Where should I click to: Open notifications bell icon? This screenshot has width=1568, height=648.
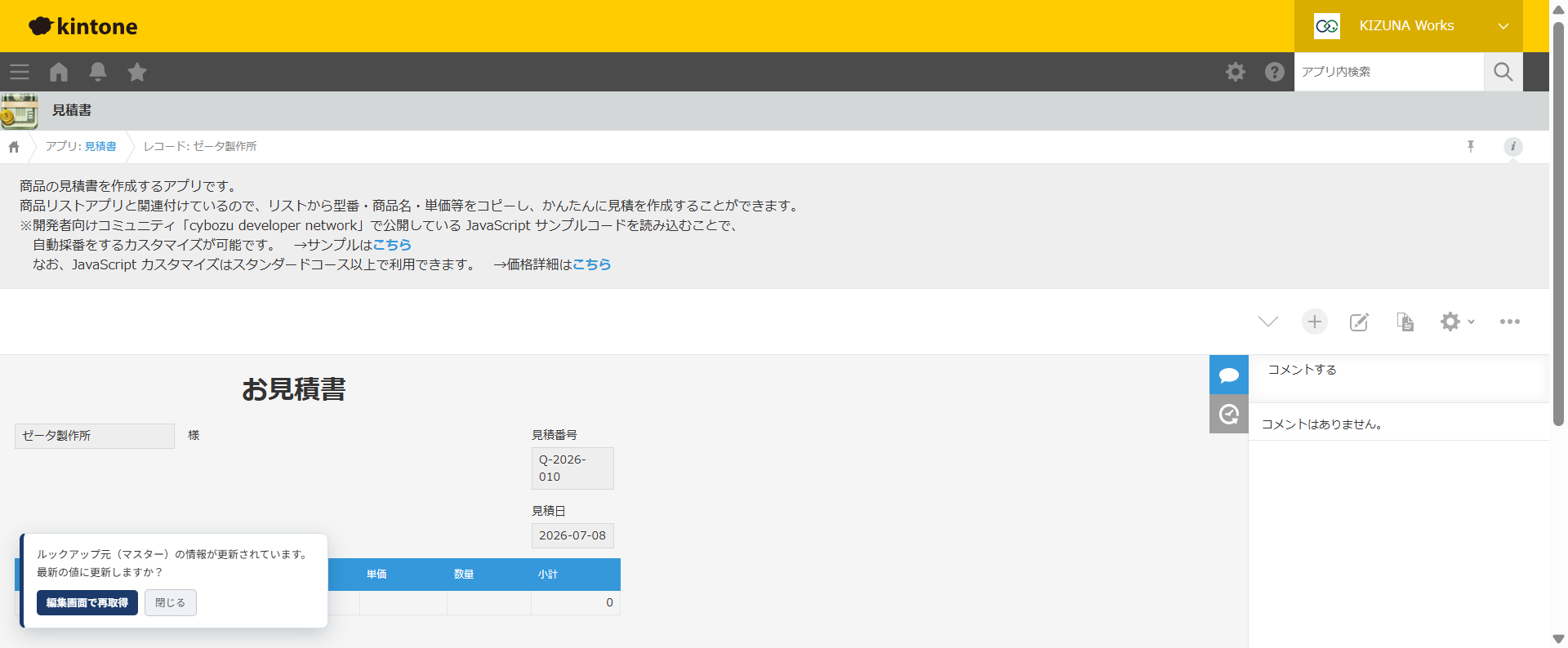tap(98, 72)
